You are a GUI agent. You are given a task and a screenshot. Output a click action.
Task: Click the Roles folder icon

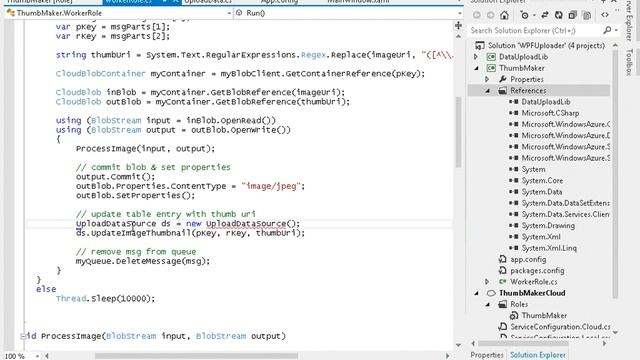pyautogui.click(x=502, y=304)
